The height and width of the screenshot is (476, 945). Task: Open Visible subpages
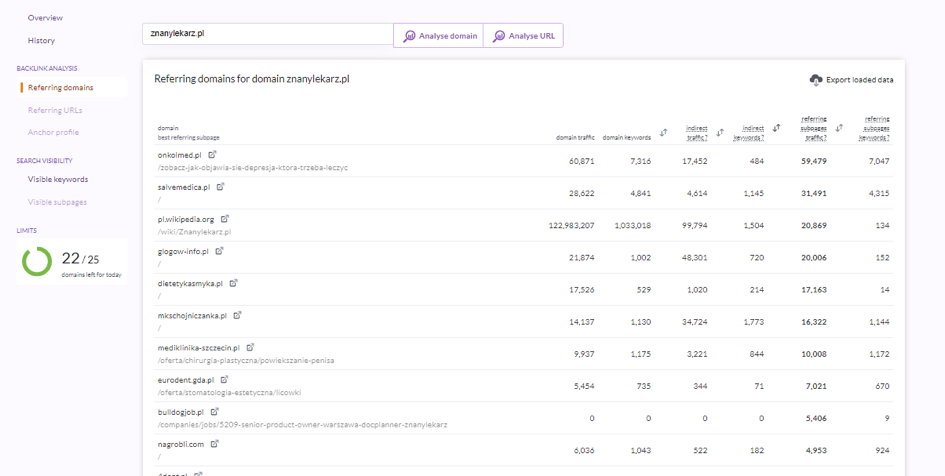[x=57, y=202]
